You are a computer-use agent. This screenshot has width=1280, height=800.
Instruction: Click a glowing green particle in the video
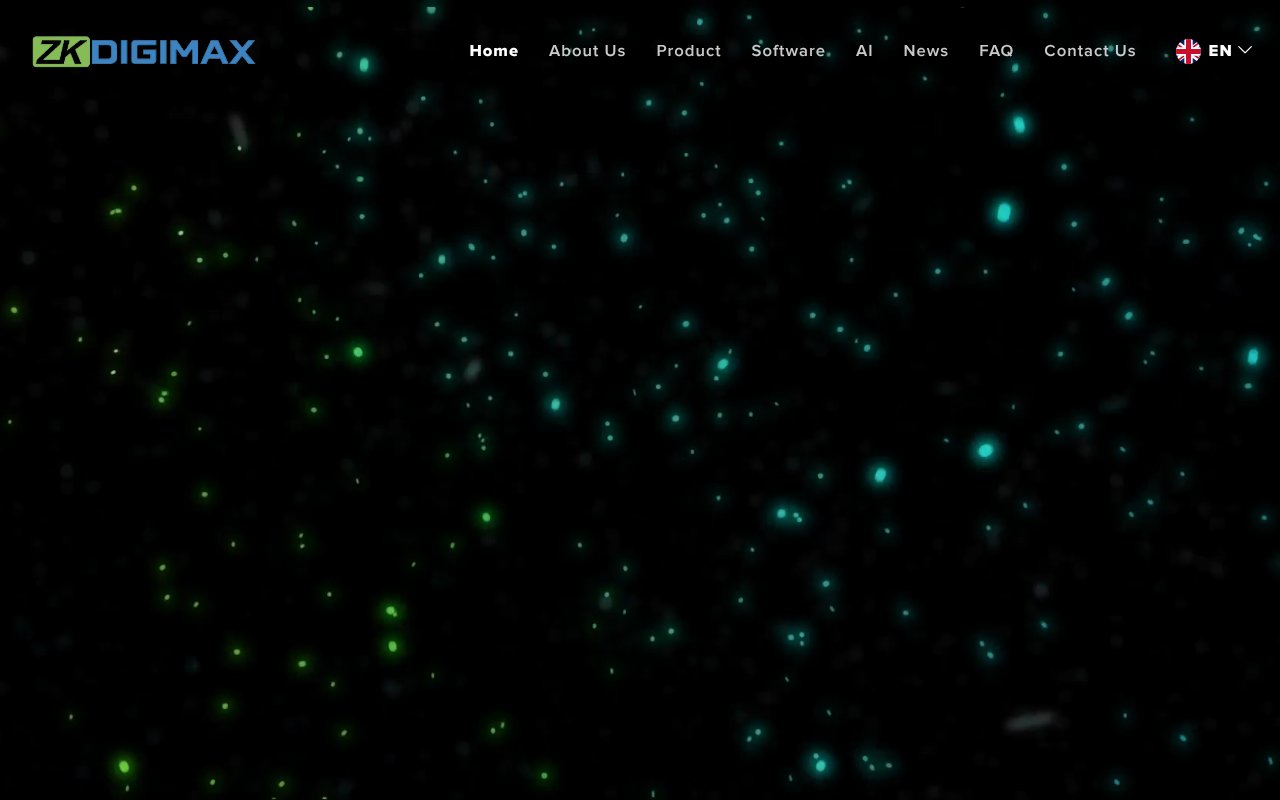357,353
